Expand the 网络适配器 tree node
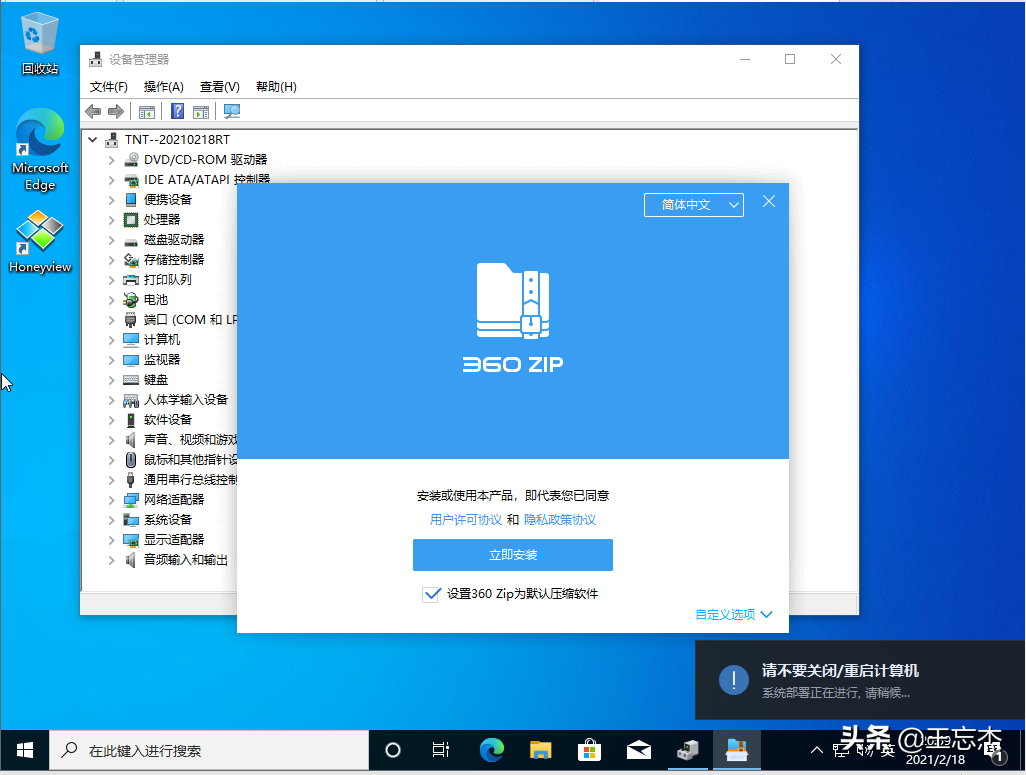This screenshot has width=1026, height=775. click(111, 499)
